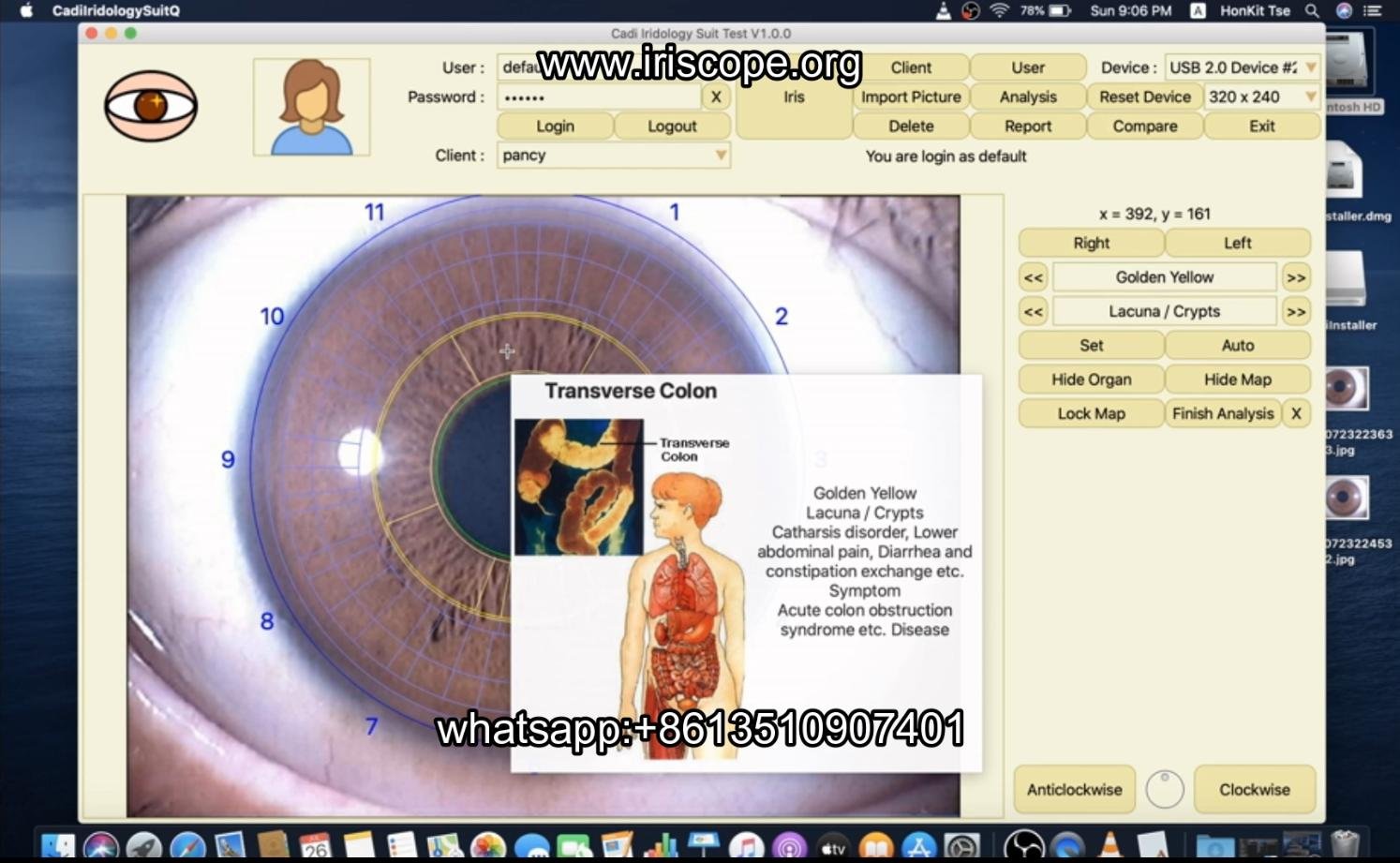Click the Golden Yellow field
The height and width of the screenshot is (863, 1400).
(1165, 277)
